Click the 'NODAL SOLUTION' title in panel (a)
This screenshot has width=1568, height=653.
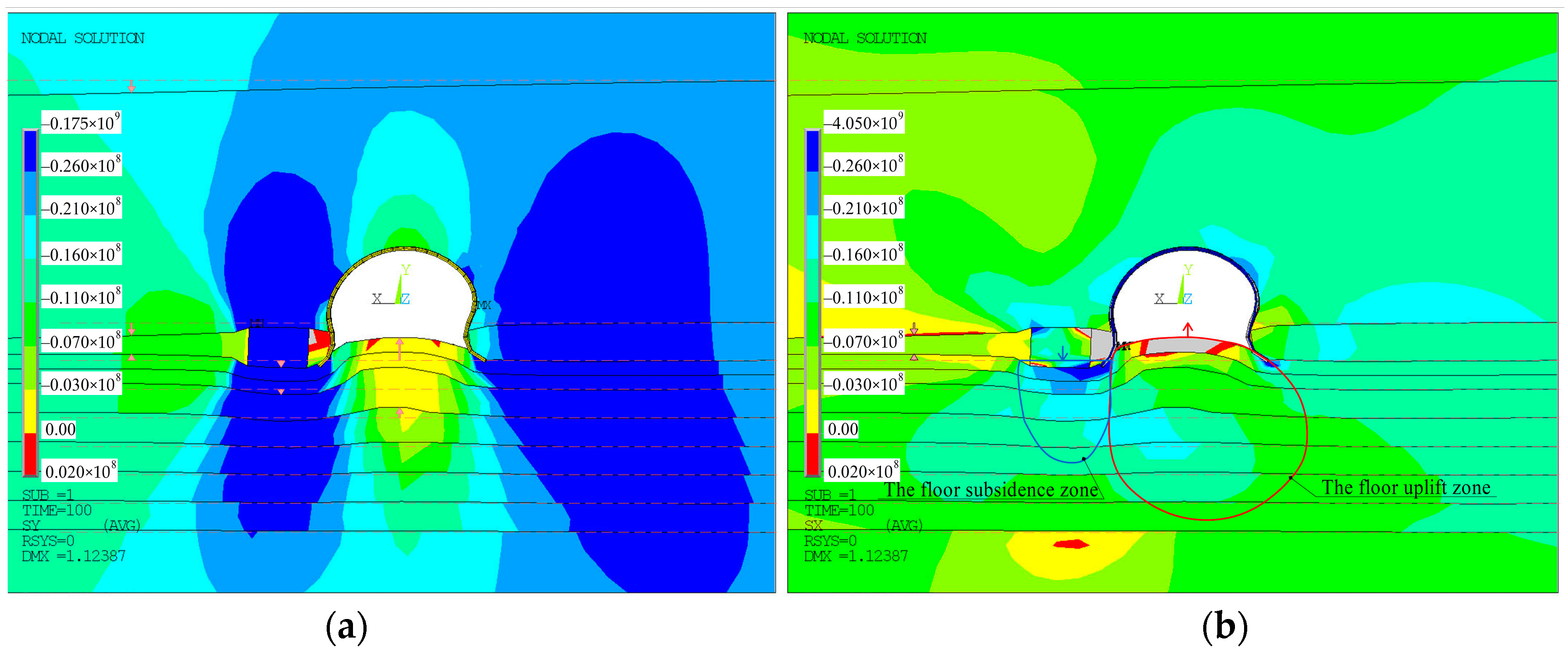point(83,39)
